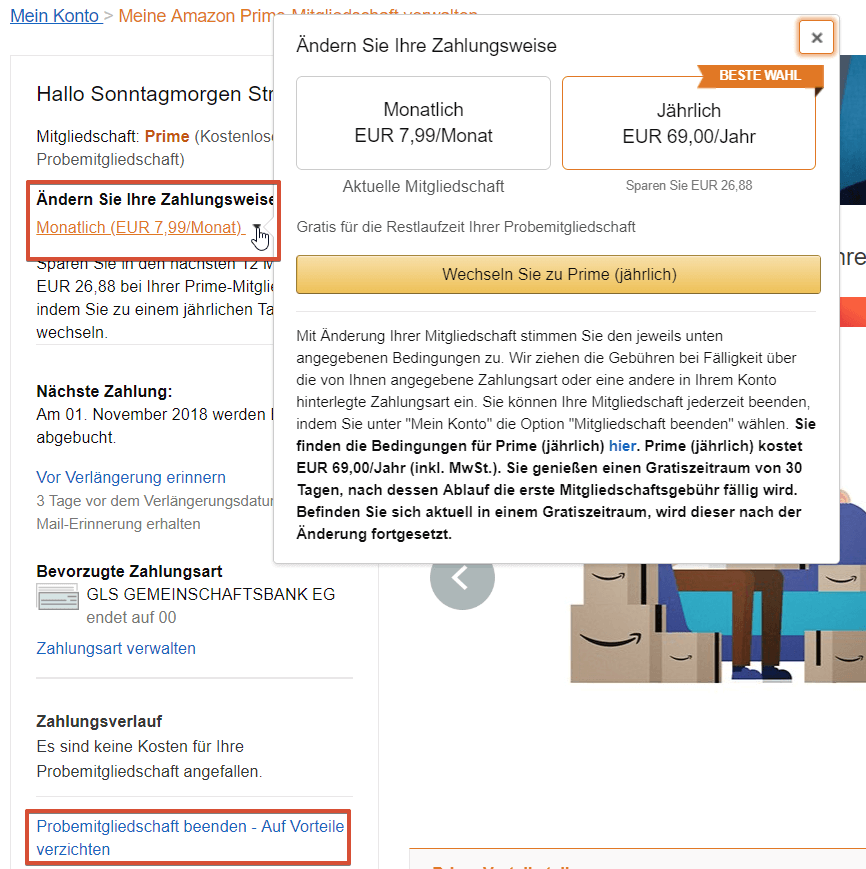Click the BESTE WAHL ribbon badge
Image resolution: width=866 pixels, height=869 pixels.
(x=760, y=76)
